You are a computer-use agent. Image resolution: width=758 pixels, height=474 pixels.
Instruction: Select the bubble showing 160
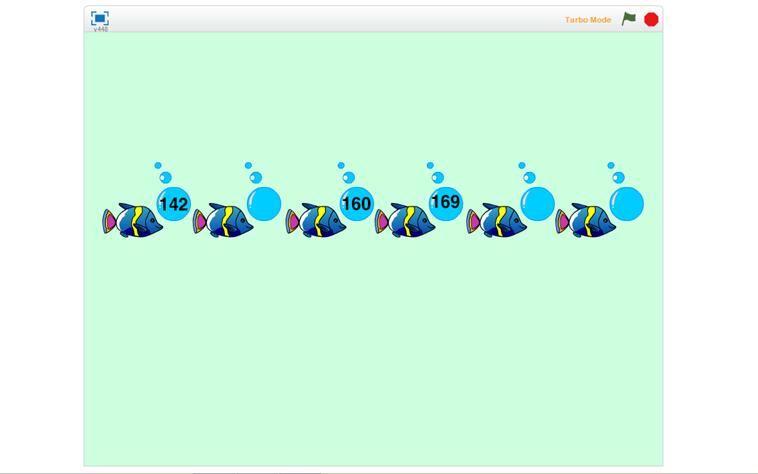(357, 204)
